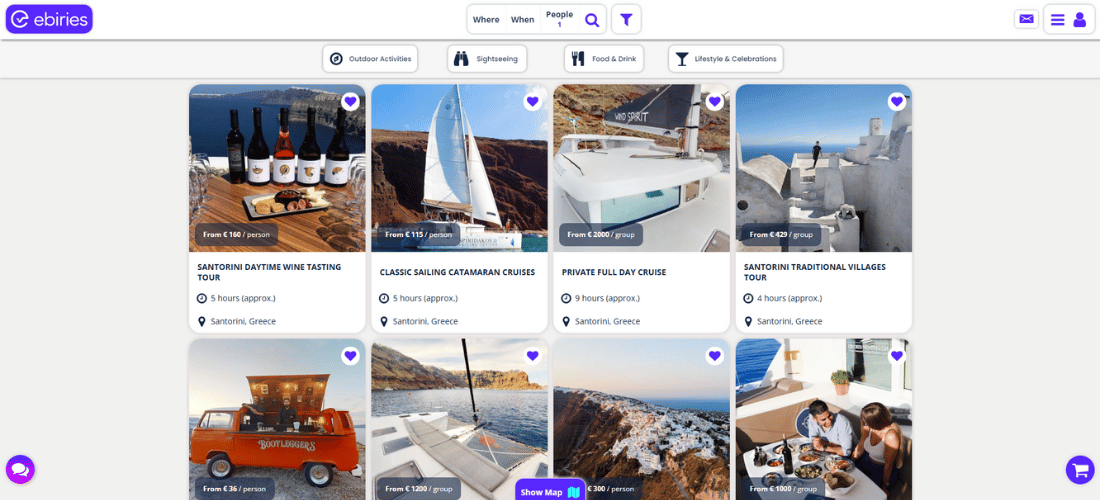Select the Outdoor Activities category
The image size is (1100, 500).
click(370, 59)
